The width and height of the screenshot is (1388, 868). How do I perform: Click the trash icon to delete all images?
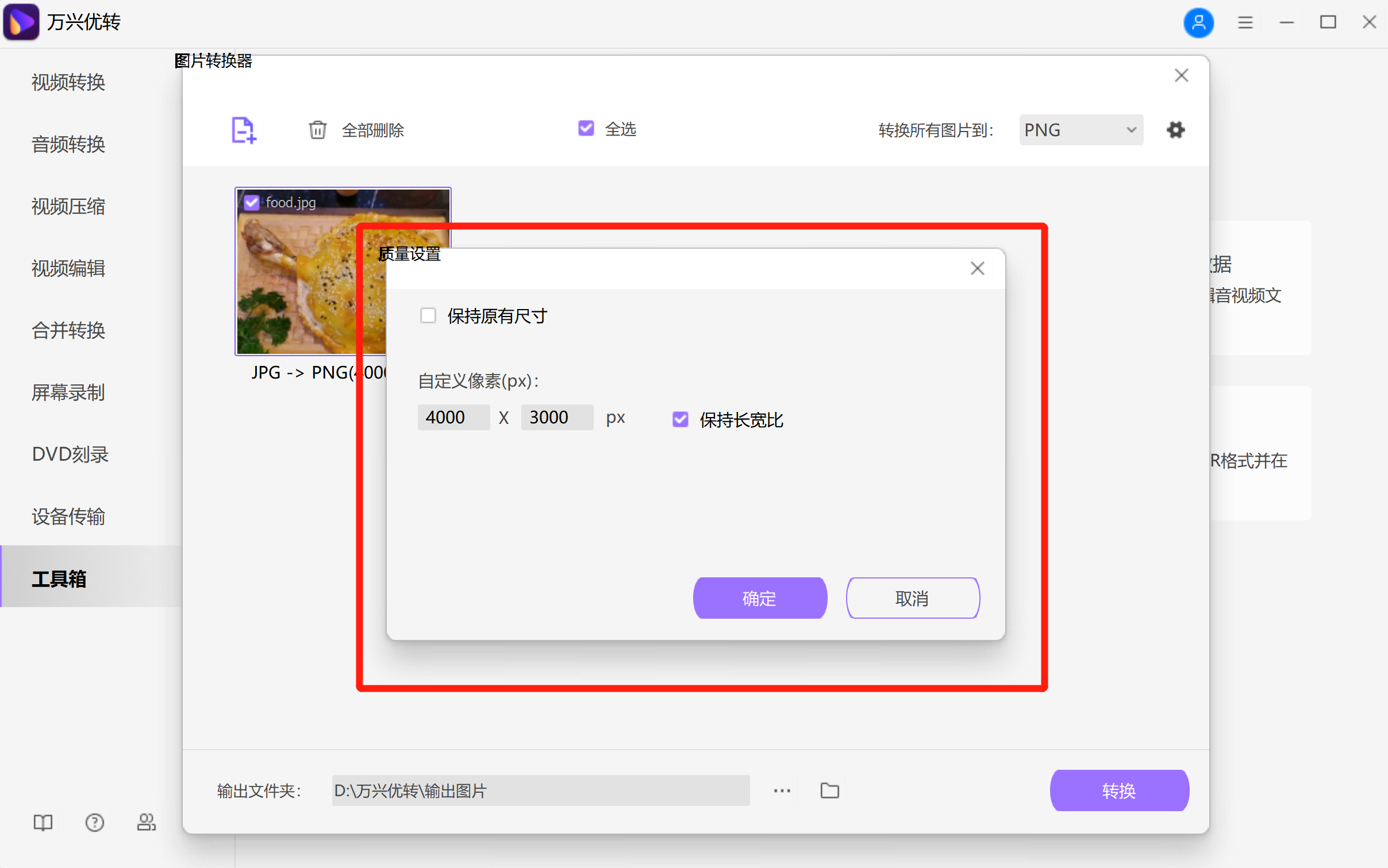[318, 130]
